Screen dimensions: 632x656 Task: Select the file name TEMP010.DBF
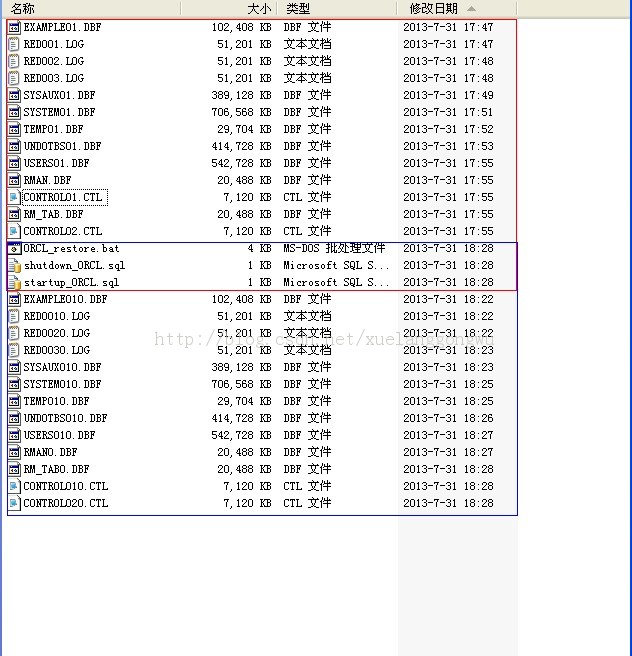point(56,402)
